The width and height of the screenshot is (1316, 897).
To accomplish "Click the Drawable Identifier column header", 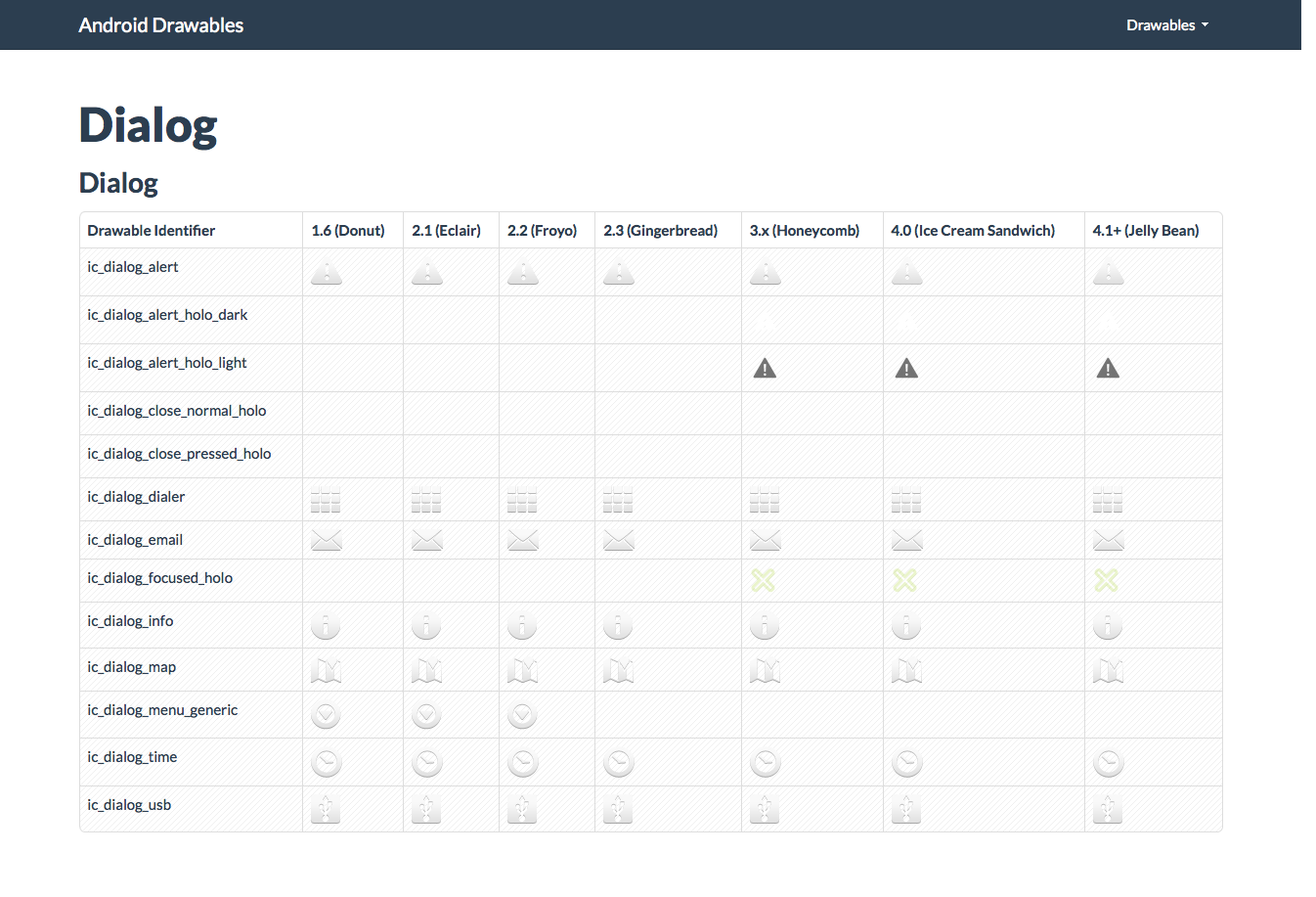I will click(x=152, y=231).
